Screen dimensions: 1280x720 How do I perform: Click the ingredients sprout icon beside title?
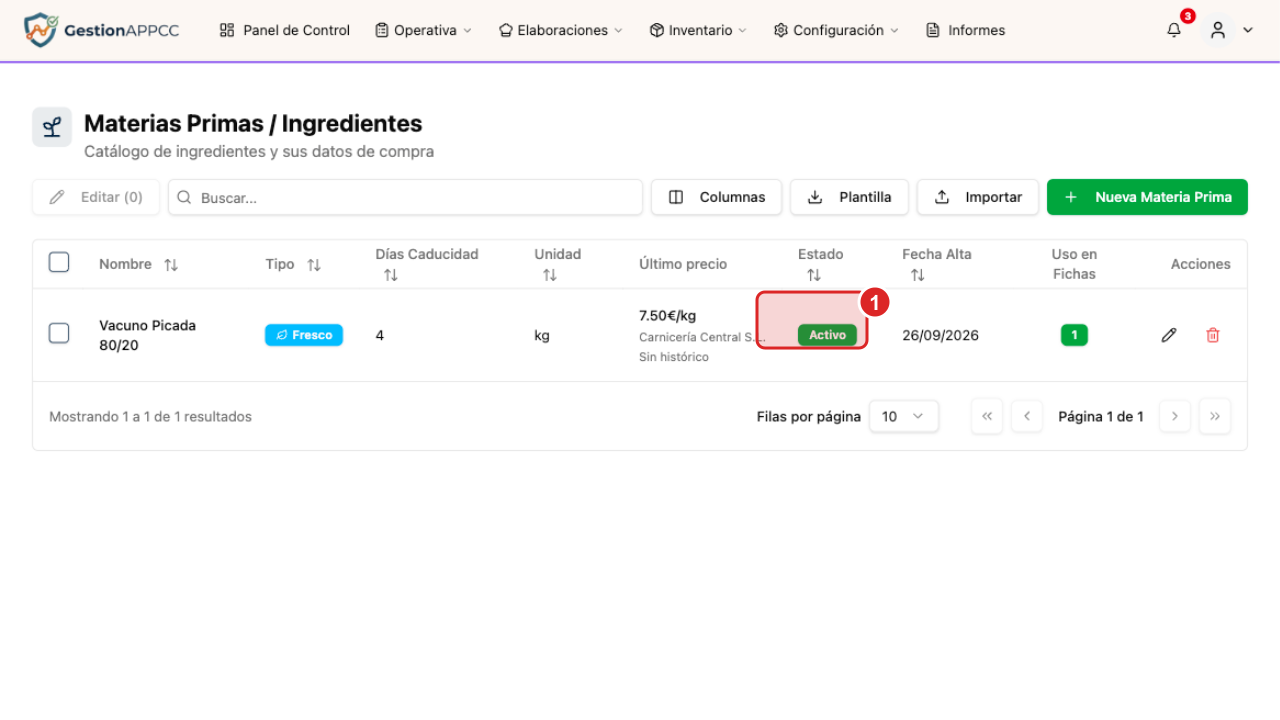(x=52, y=127)
